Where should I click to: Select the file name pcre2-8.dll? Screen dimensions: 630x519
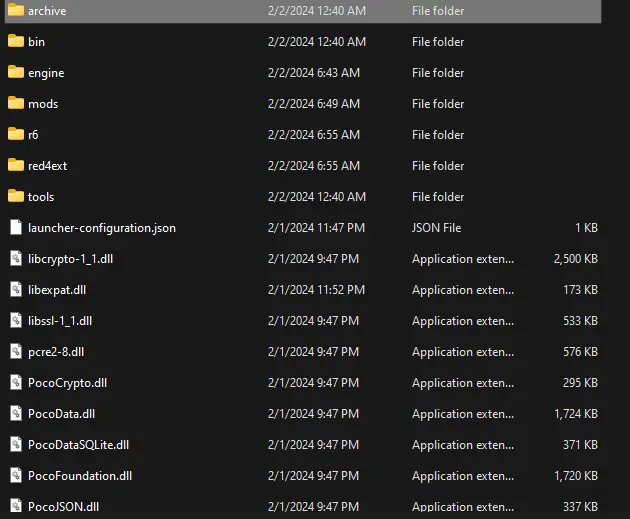pos(56,352)
